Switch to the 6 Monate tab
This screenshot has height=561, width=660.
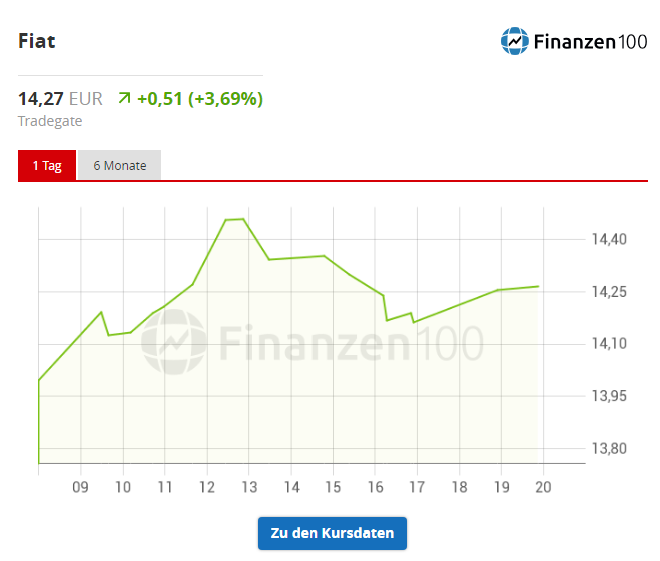[120, 166]
